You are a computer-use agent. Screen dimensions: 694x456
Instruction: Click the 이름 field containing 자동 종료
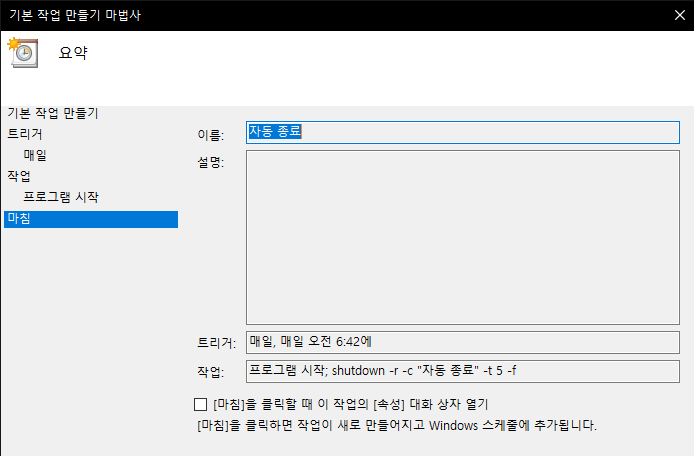coord(463,132)
